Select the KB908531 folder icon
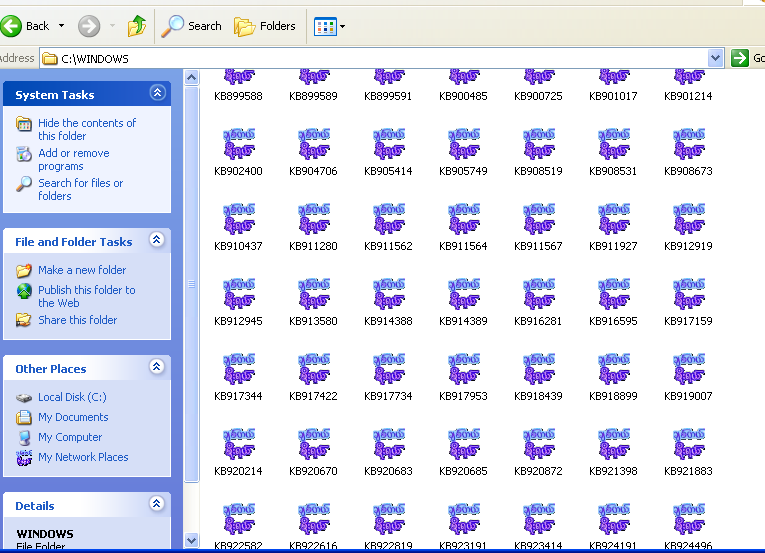This screenshot has width=765, height=553. coord(613,144)
